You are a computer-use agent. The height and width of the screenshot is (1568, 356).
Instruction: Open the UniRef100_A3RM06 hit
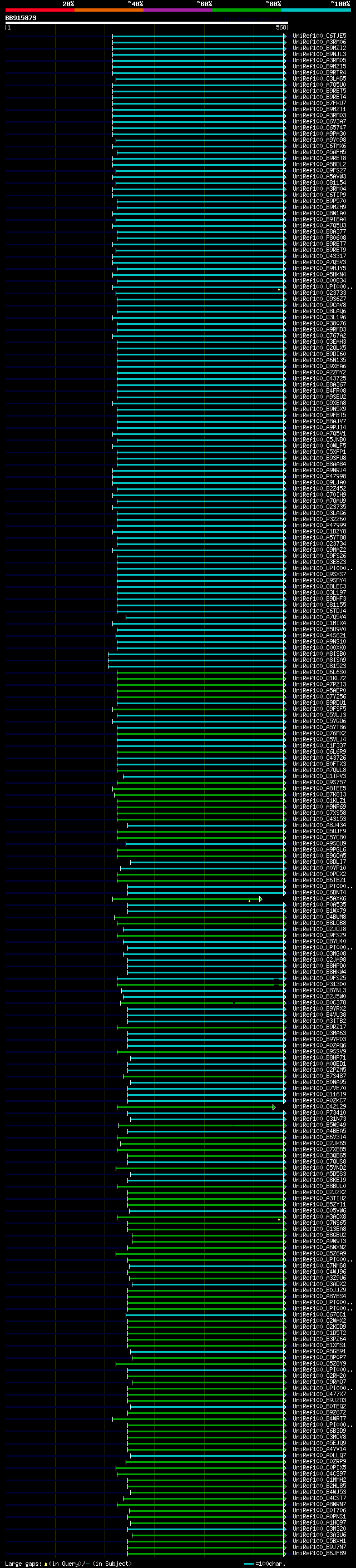click(x=319, y=42)
